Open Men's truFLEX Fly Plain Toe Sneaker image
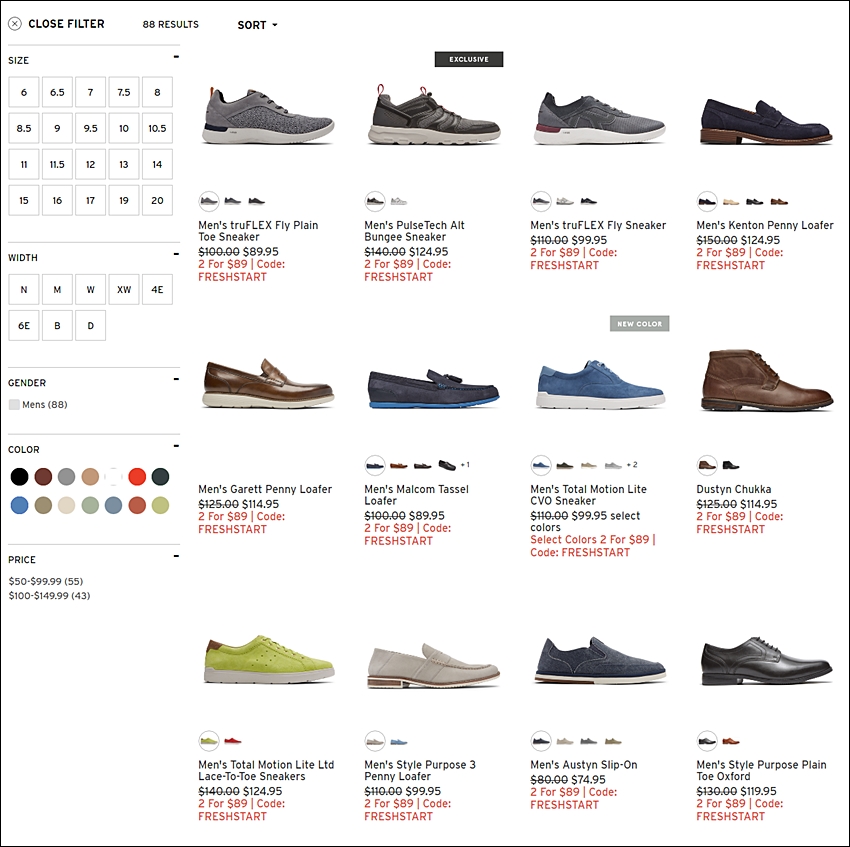850x847 pixels. (x=268, y=117)
